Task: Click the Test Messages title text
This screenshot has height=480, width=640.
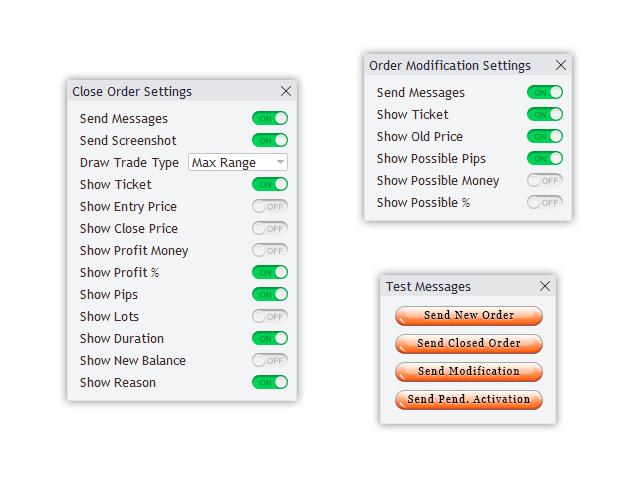Action: pyautogui.click(x=429, y=287)
